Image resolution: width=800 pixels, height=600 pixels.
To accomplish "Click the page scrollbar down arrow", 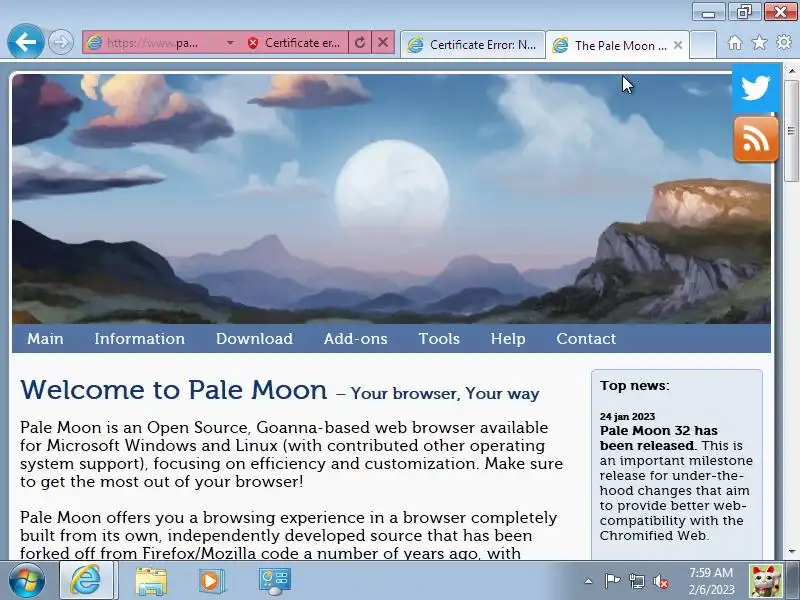I will (792, 552).
